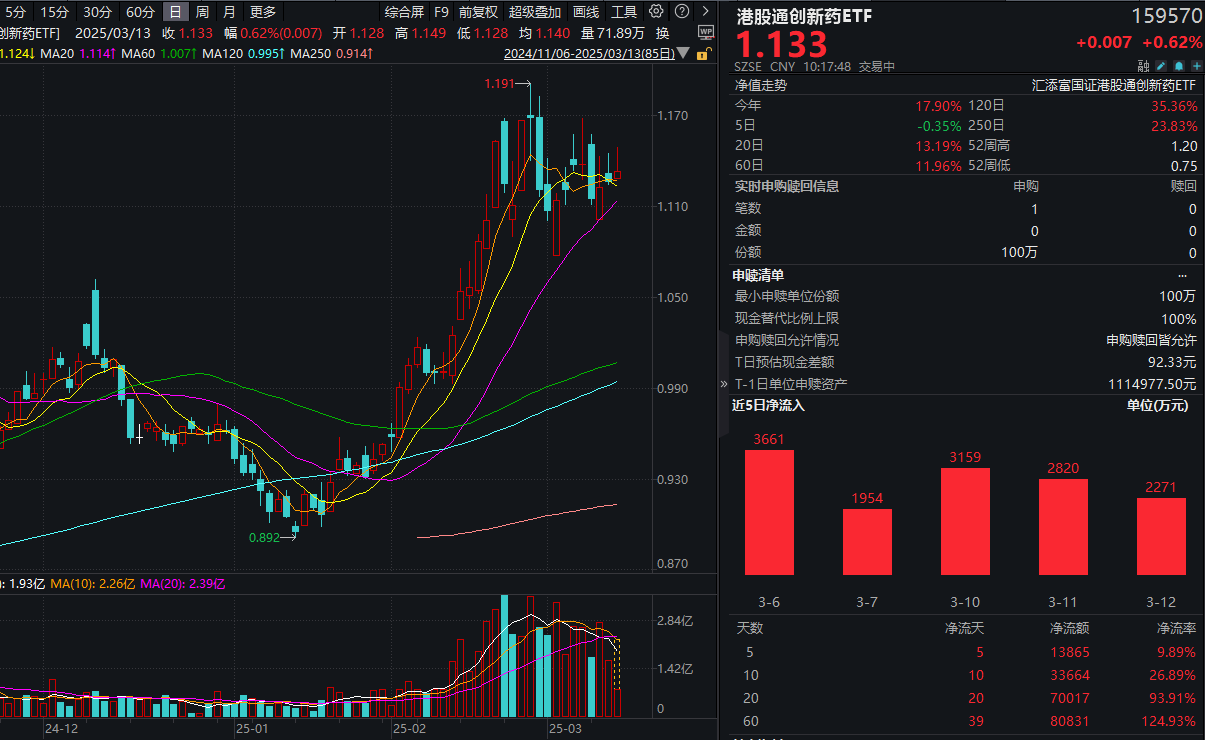Click the 3-11 net inflow bar

[1063, 527]
